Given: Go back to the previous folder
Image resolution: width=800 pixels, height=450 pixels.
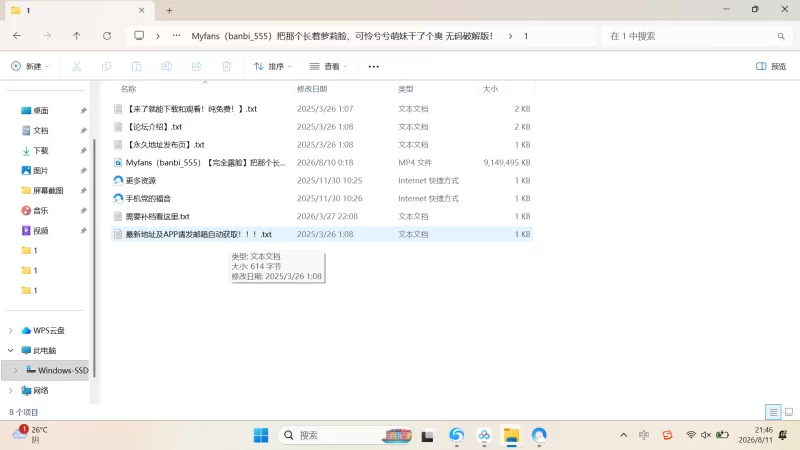Looking at the screenshot, I should point(17,36).
